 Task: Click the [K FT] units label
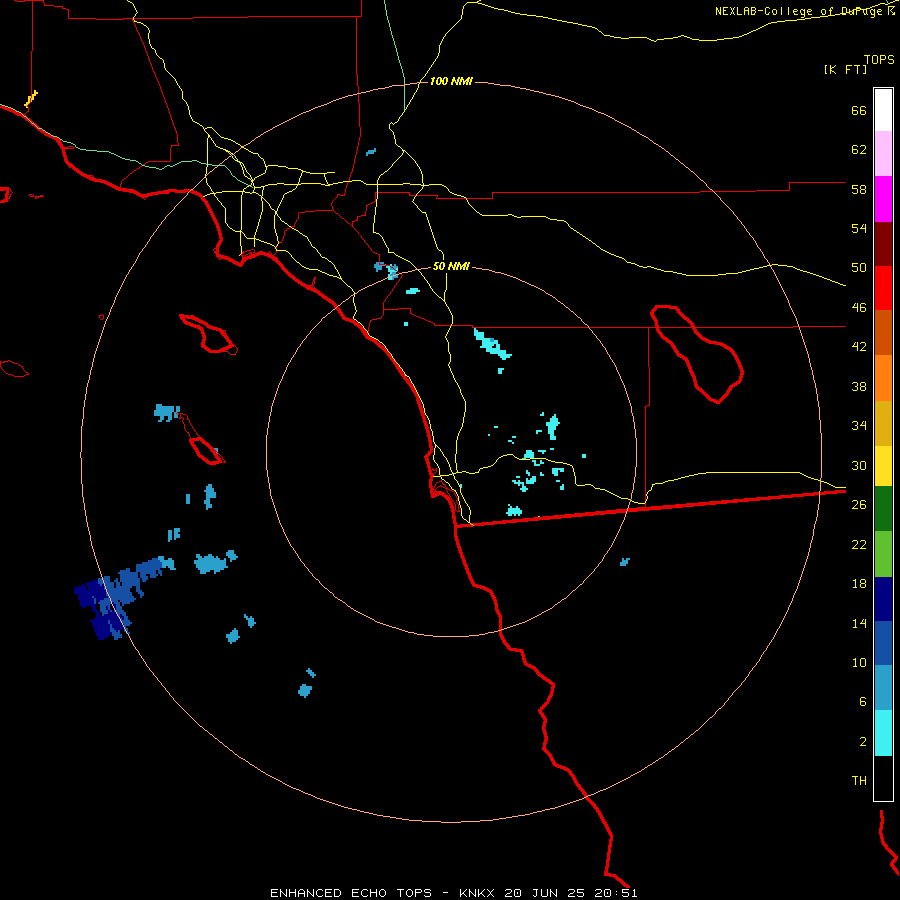tap(845, 69)
